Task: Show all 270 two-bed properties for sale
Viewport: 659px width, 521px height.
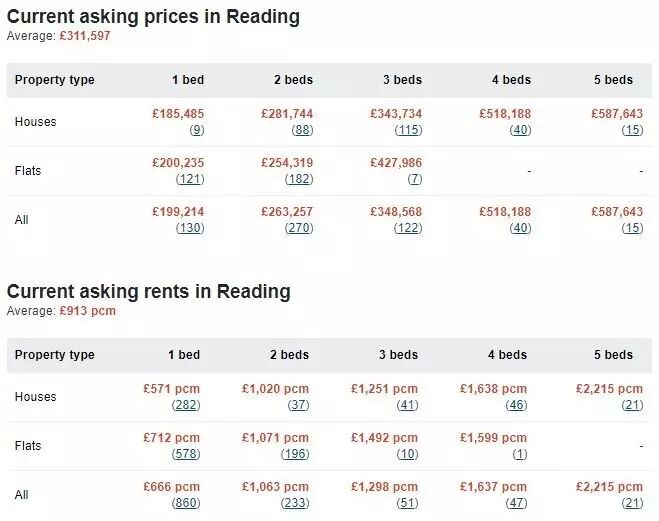Action: point(299,228)
